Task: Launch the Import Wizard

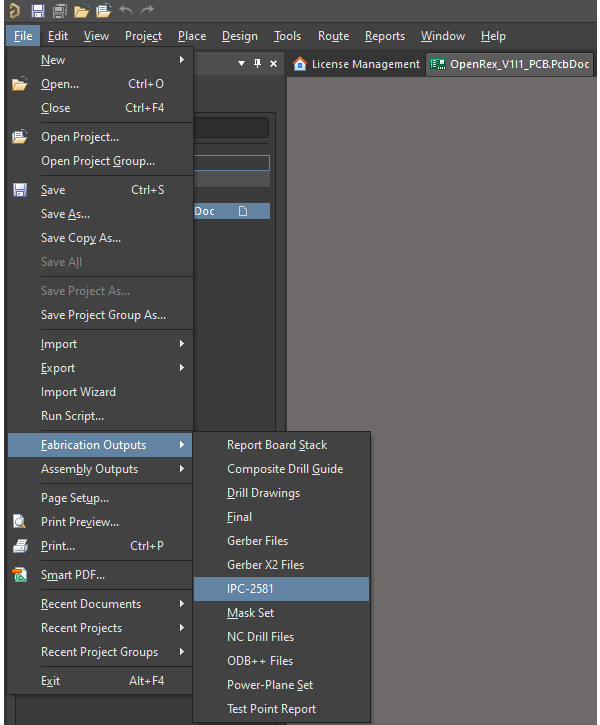Action: [100, 392]
